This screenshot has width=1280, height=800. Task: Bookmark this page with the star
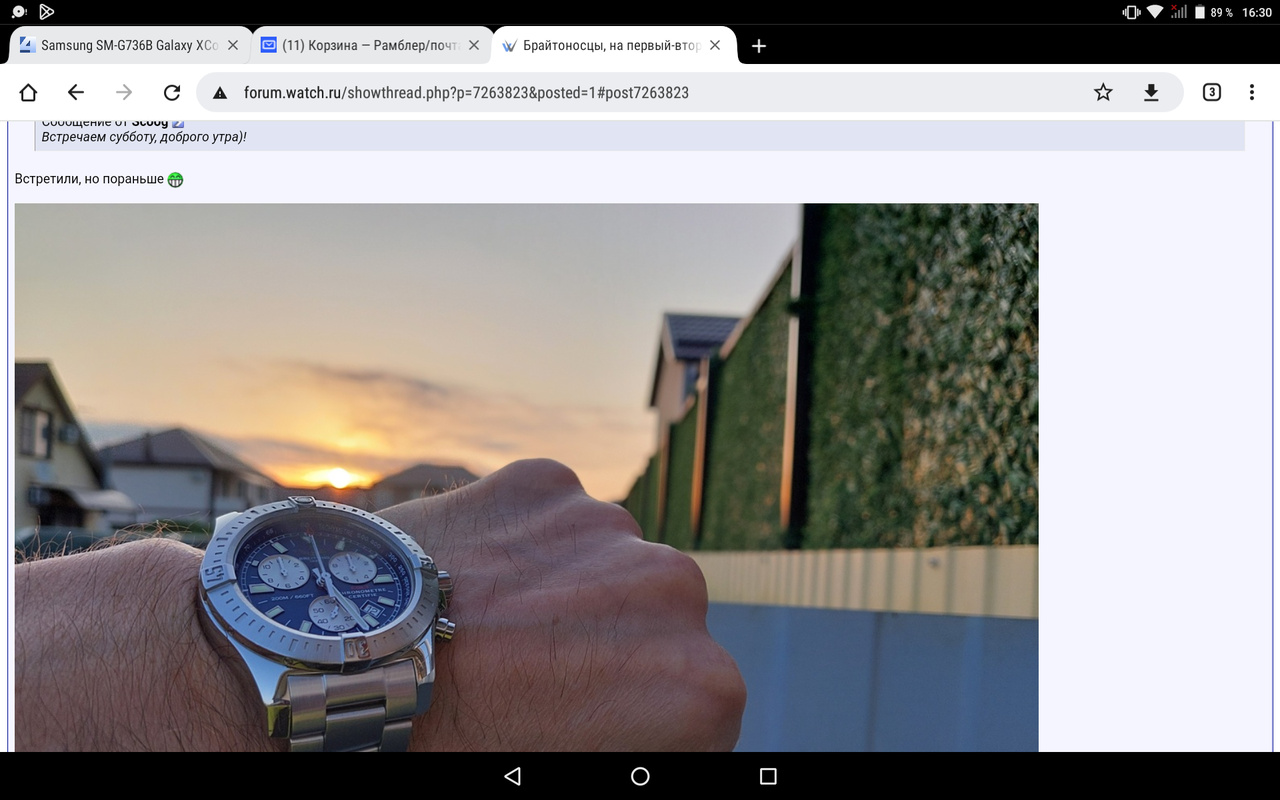pos(1103,93)
